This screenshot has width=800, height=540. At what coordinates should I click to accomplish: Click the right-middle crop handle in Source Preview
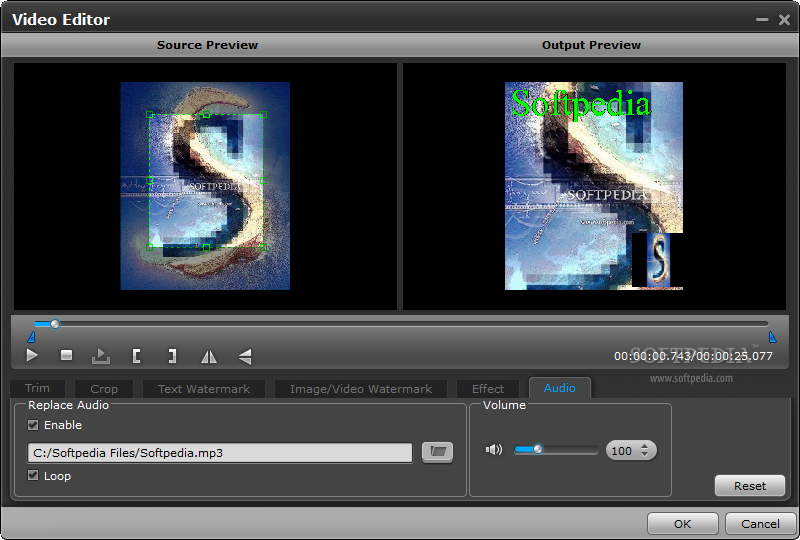pos(263,180)
